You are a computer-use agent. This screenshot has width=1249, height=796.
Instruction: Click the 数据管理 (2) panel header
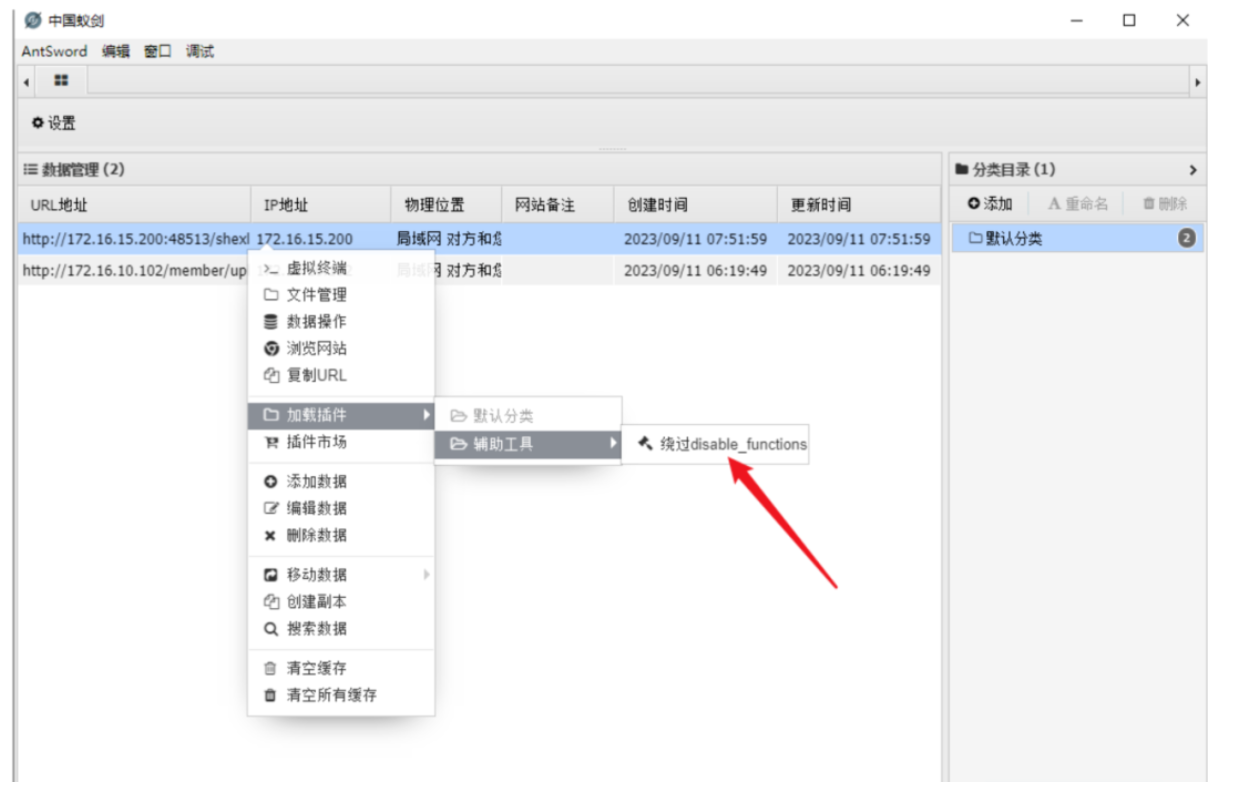pos(480,170)
